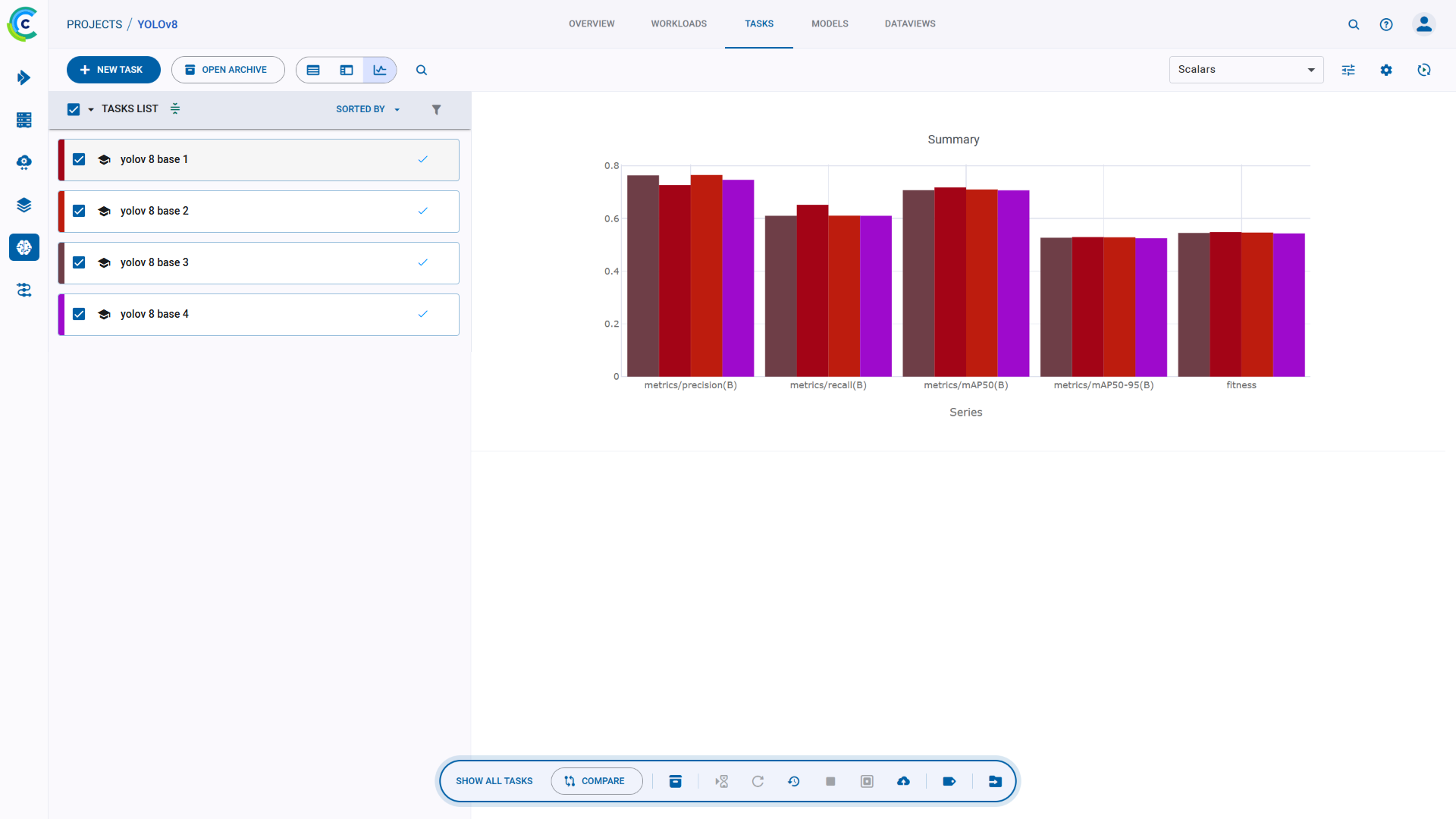Click the Summary chart title
Image resolution: width=1456 pixels, height=819 pixels.
pyautogui.click(x=953, y=140)
